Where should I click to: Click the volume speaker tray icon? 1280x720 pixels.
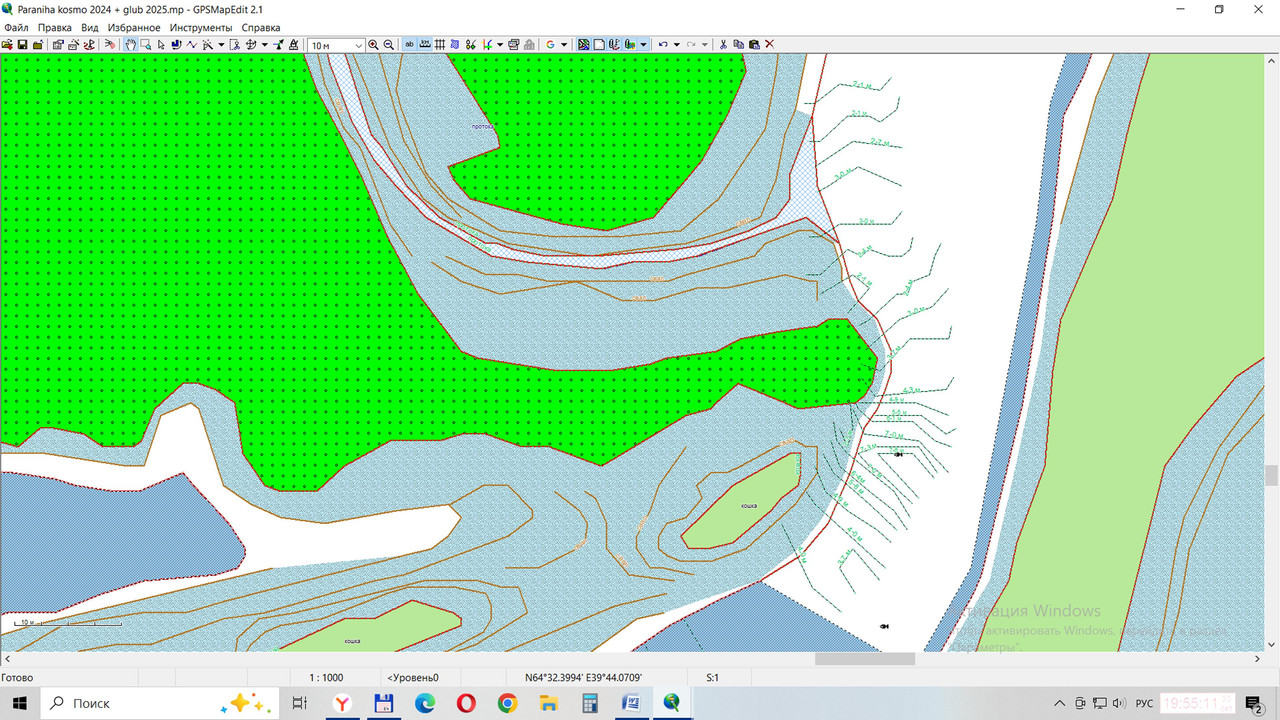pyautogui.click(x=1118, y=703)
